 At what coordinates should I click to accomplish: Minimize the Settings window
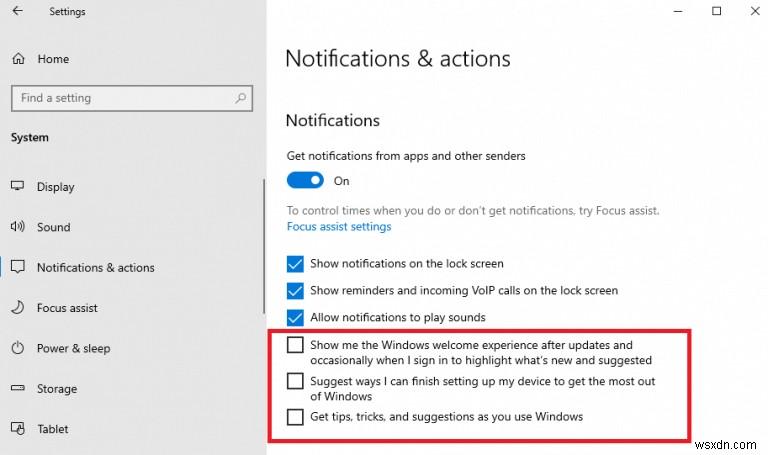[x=678, y=11]
